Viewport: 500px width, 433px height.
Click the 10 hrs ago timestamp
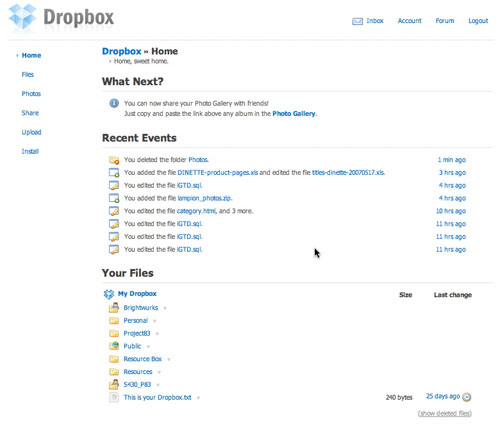coord(451,211)
